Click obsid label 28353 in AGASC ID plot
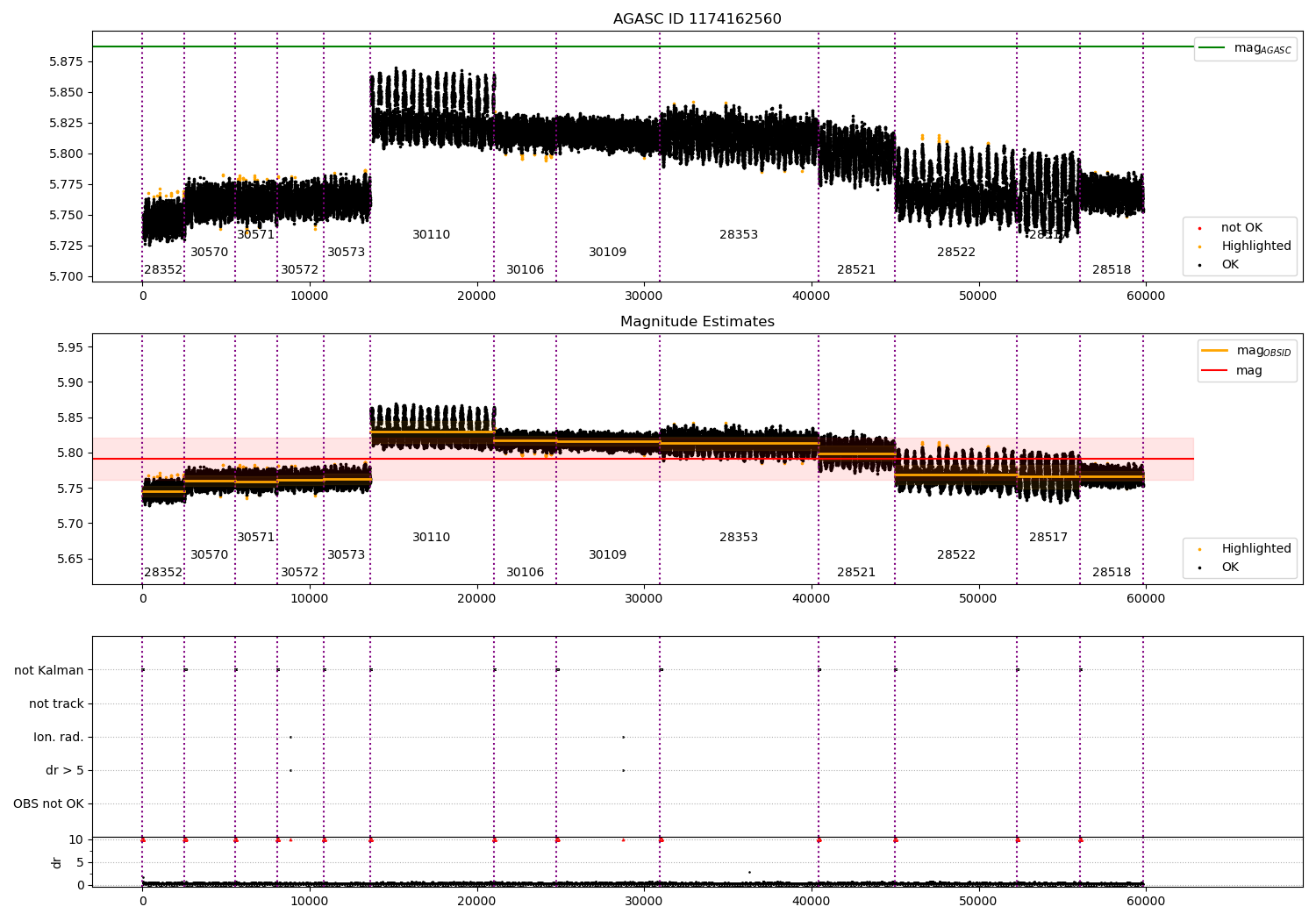The width and height of the screenshot is (1316, 921). (738, 235)
